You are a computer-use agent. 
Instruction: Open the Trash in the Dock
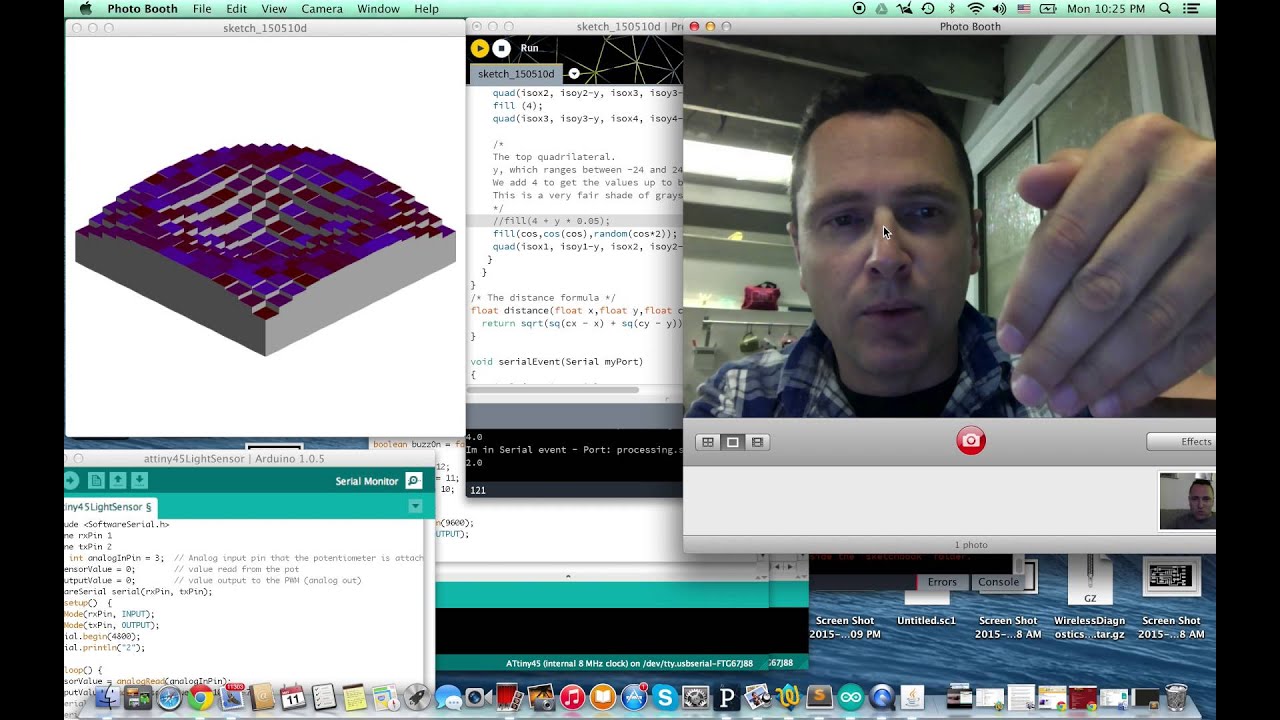pyautogui.click(x=1176, y=697)
